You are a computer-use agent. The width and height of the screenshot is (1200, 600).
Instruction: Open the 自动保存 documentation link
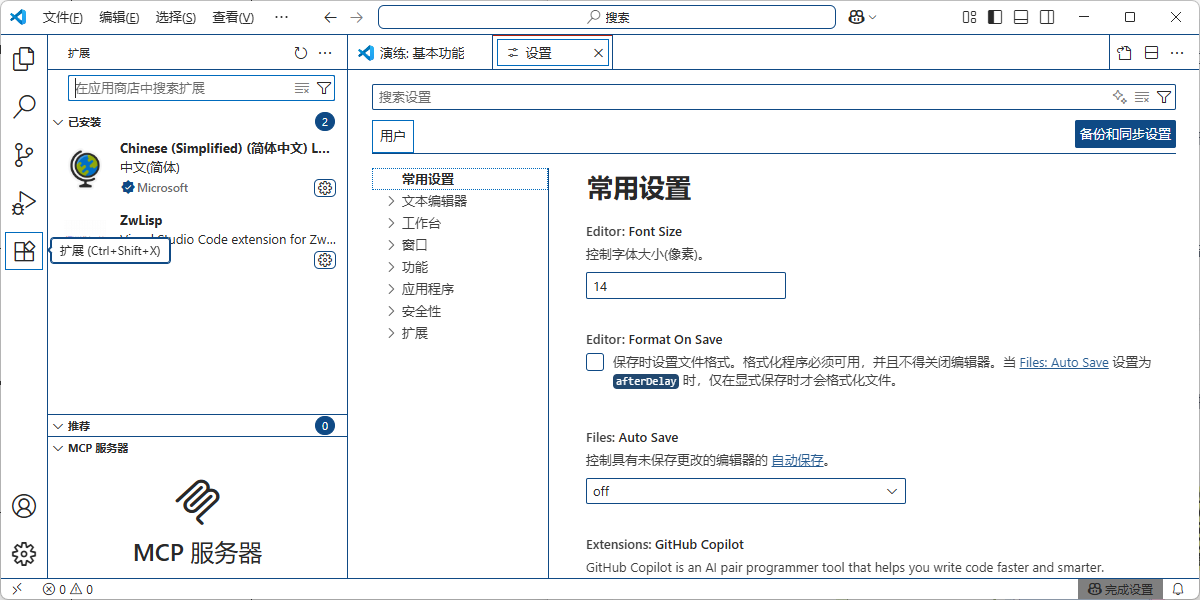797,460
